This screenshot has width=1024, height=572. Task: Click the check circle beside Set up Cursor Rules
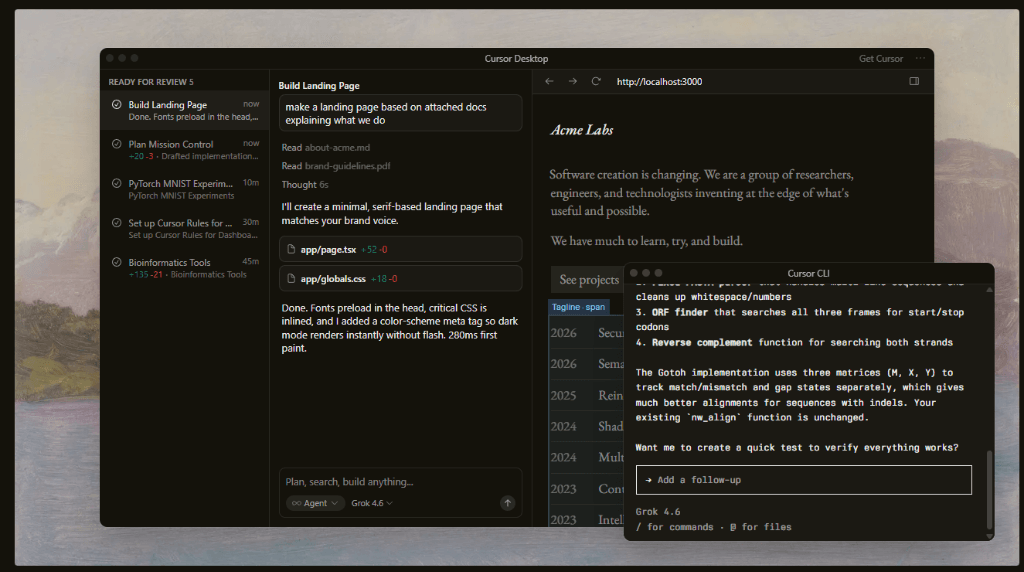pos(116,223)
